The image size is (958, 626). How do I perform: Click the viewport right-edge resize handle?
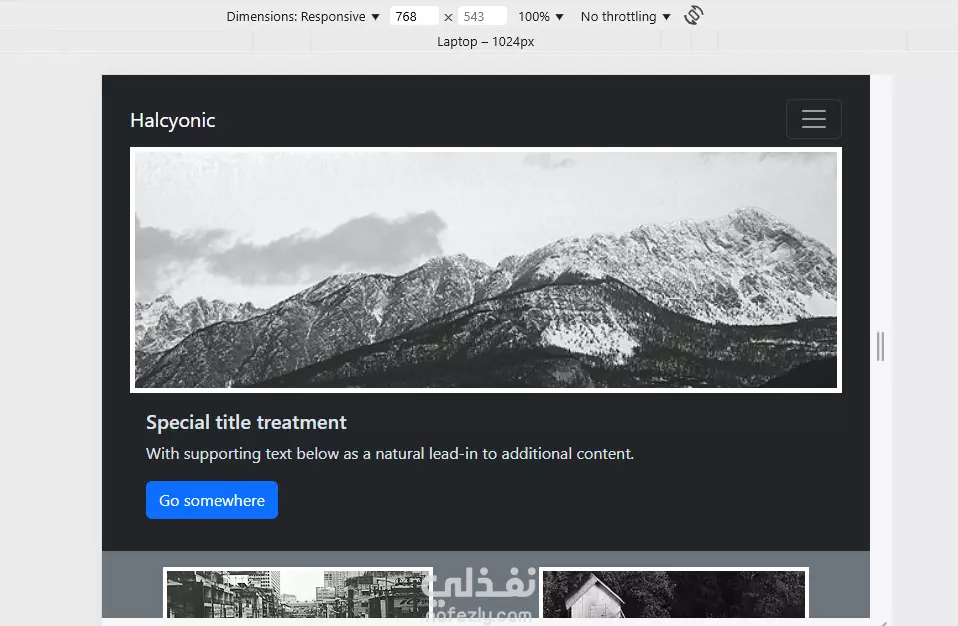tap(880, 346)
